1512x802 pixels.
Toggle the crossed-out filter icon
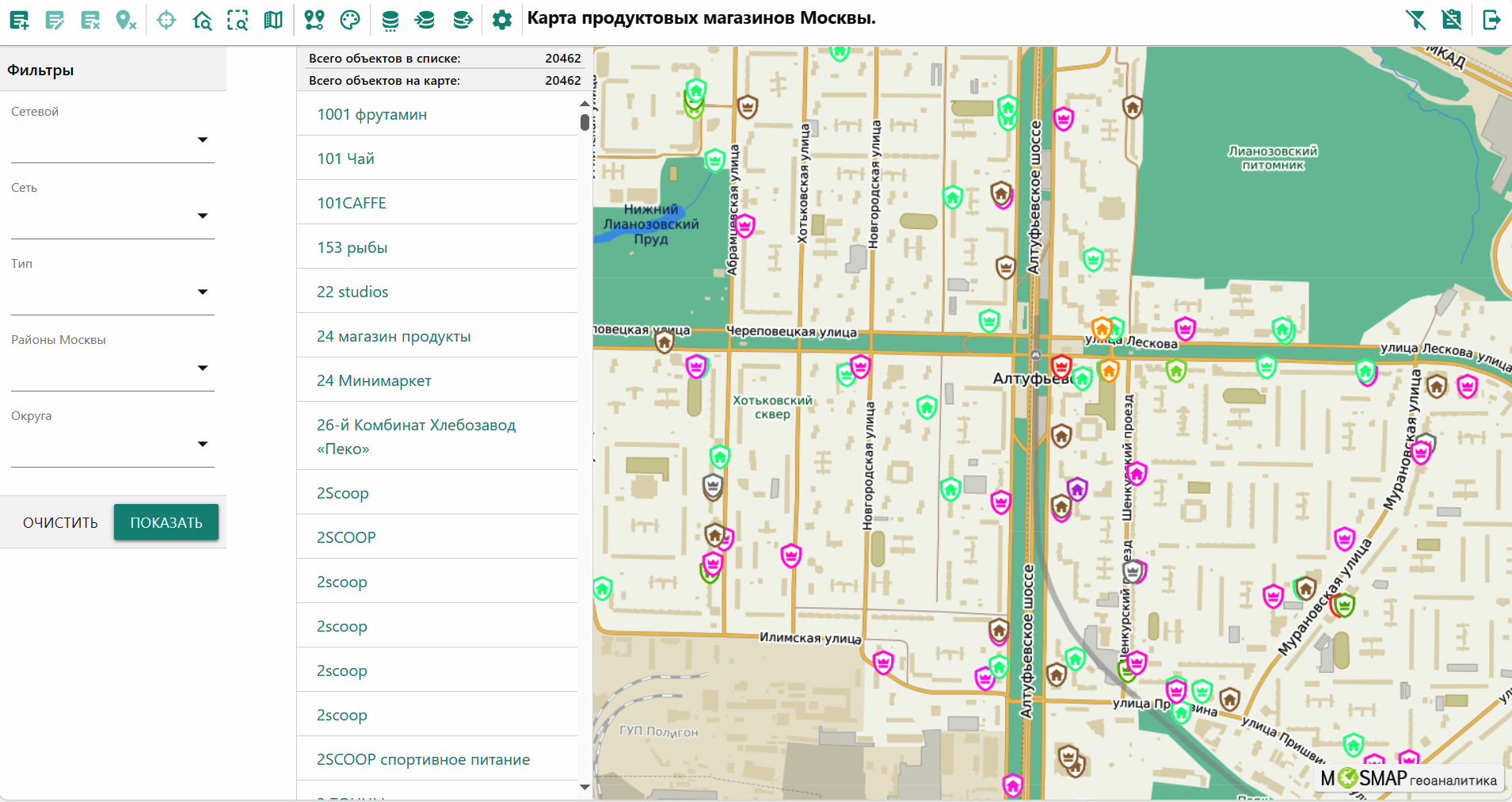click(x=1415, y=20)
